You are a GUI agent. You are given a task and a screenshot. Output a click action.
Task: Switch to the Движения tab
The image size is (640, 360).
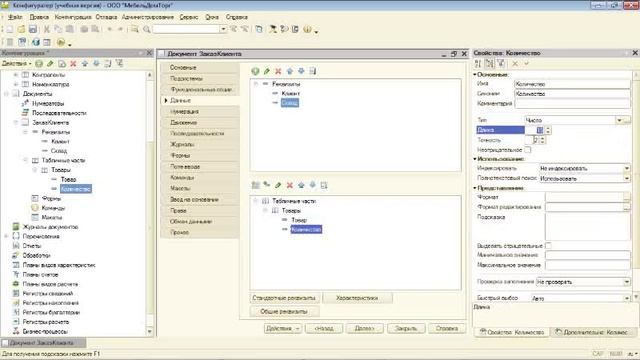click(200, 122)
